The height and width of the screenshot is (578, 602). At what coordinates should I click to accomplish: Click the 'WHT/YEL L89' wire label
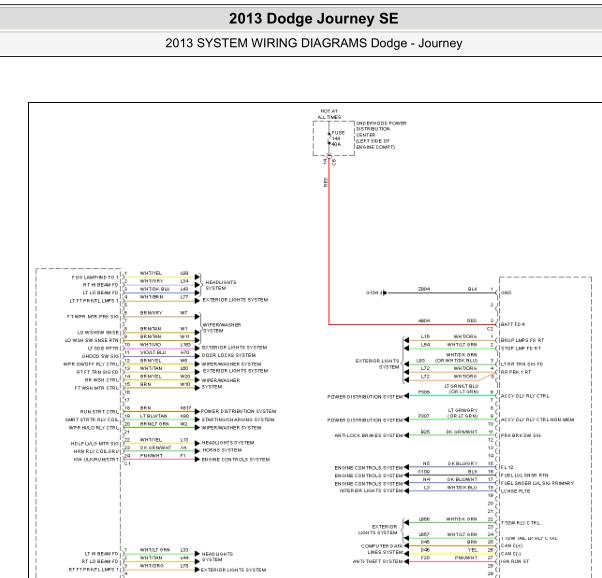tap(164, 273)
